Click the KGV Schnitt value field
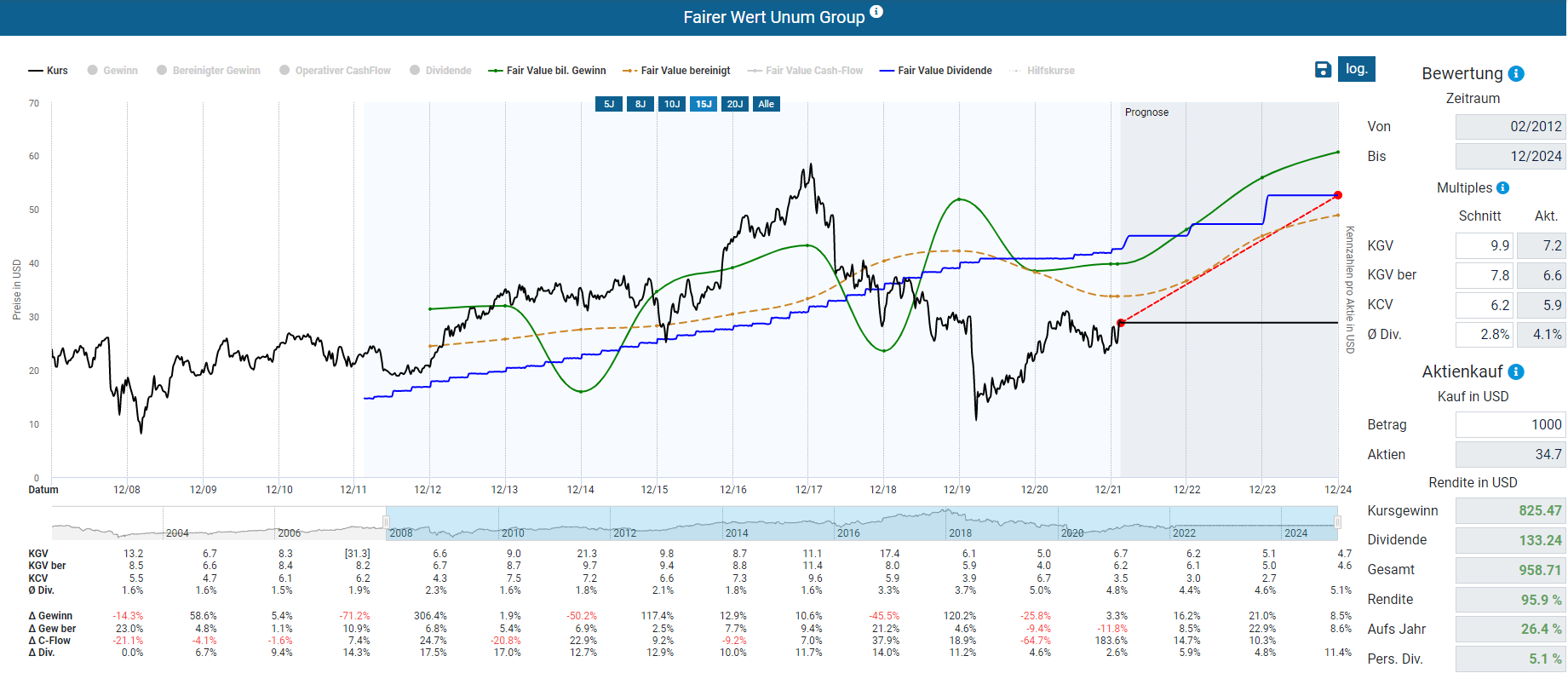The width and height of the screenshot is (1568, 679). tap(1484, 245)
